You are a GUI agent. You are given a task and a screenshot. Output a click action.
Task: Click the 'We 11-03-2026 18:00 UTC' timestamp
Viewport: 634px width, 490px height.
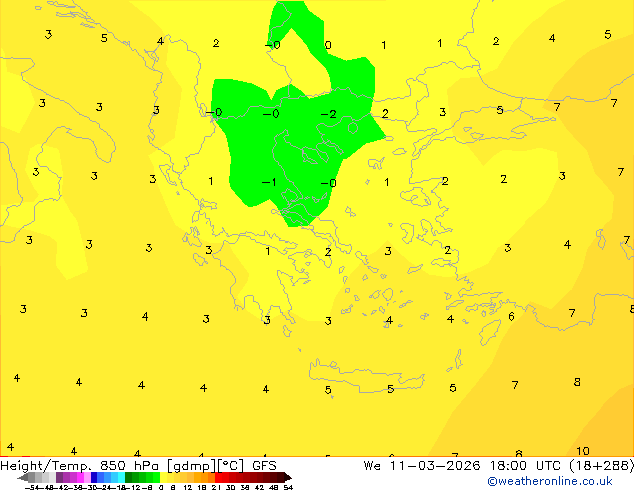(464, 466)
